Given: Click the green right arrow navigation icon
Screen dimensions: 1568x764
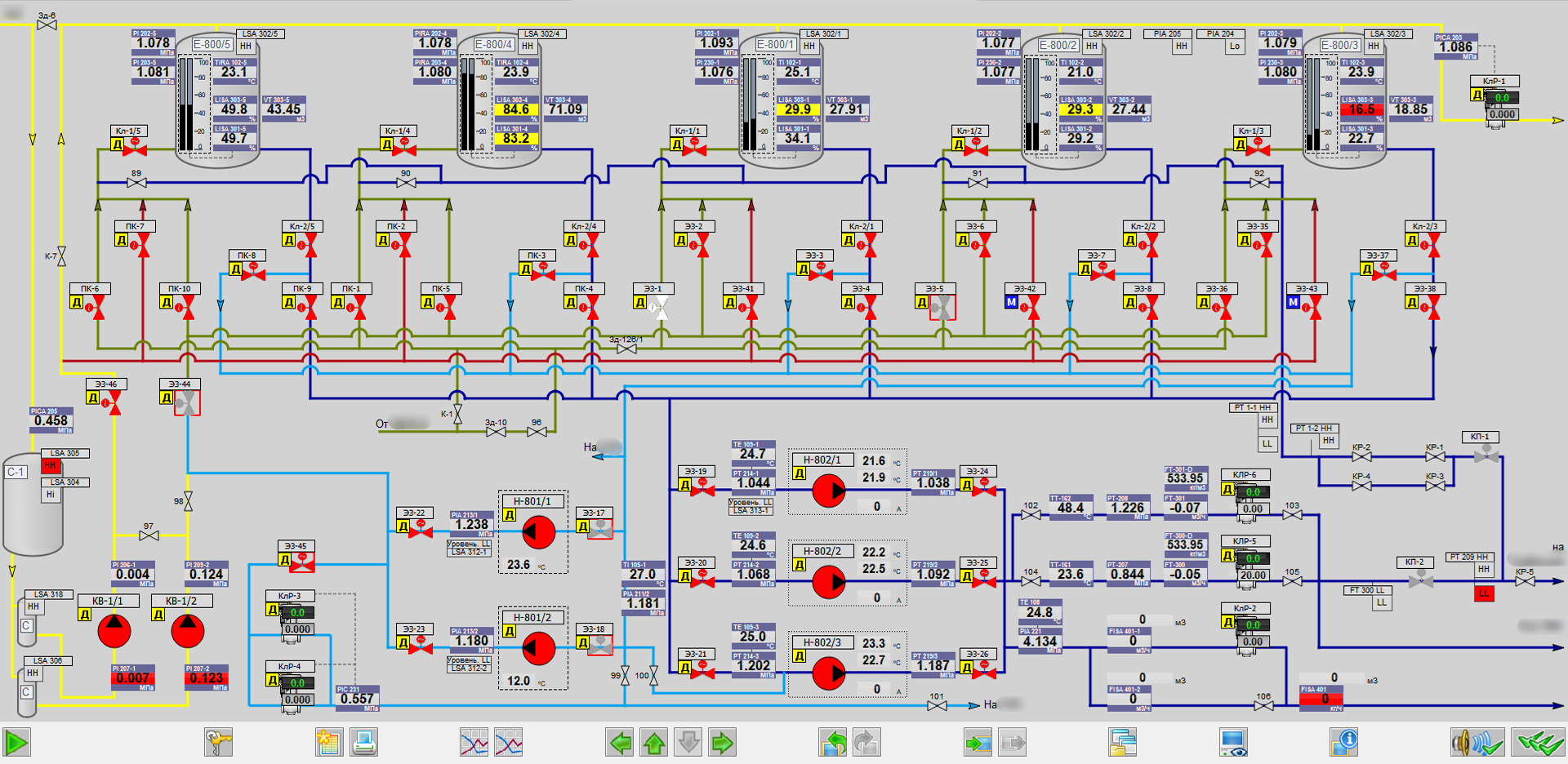Looking at the screenshot, I should 723,743.
